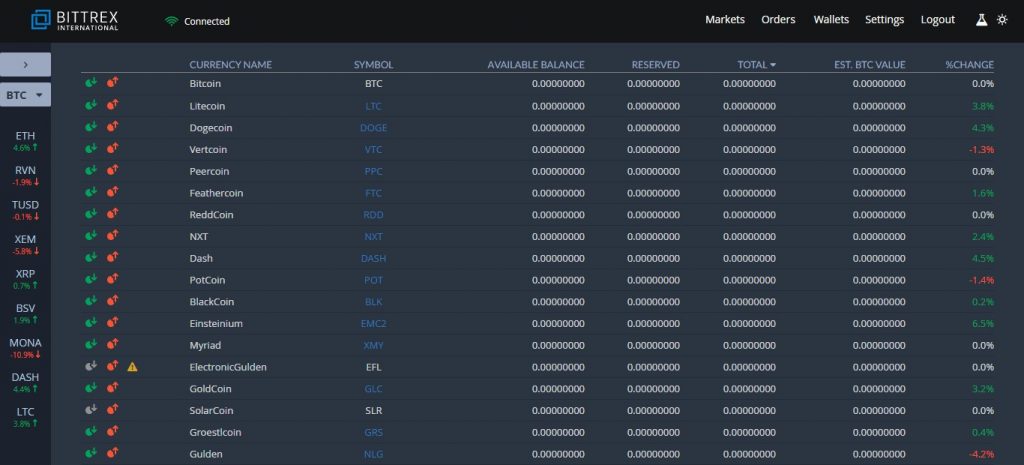Sort by the TOTAL column

[757, 65]
